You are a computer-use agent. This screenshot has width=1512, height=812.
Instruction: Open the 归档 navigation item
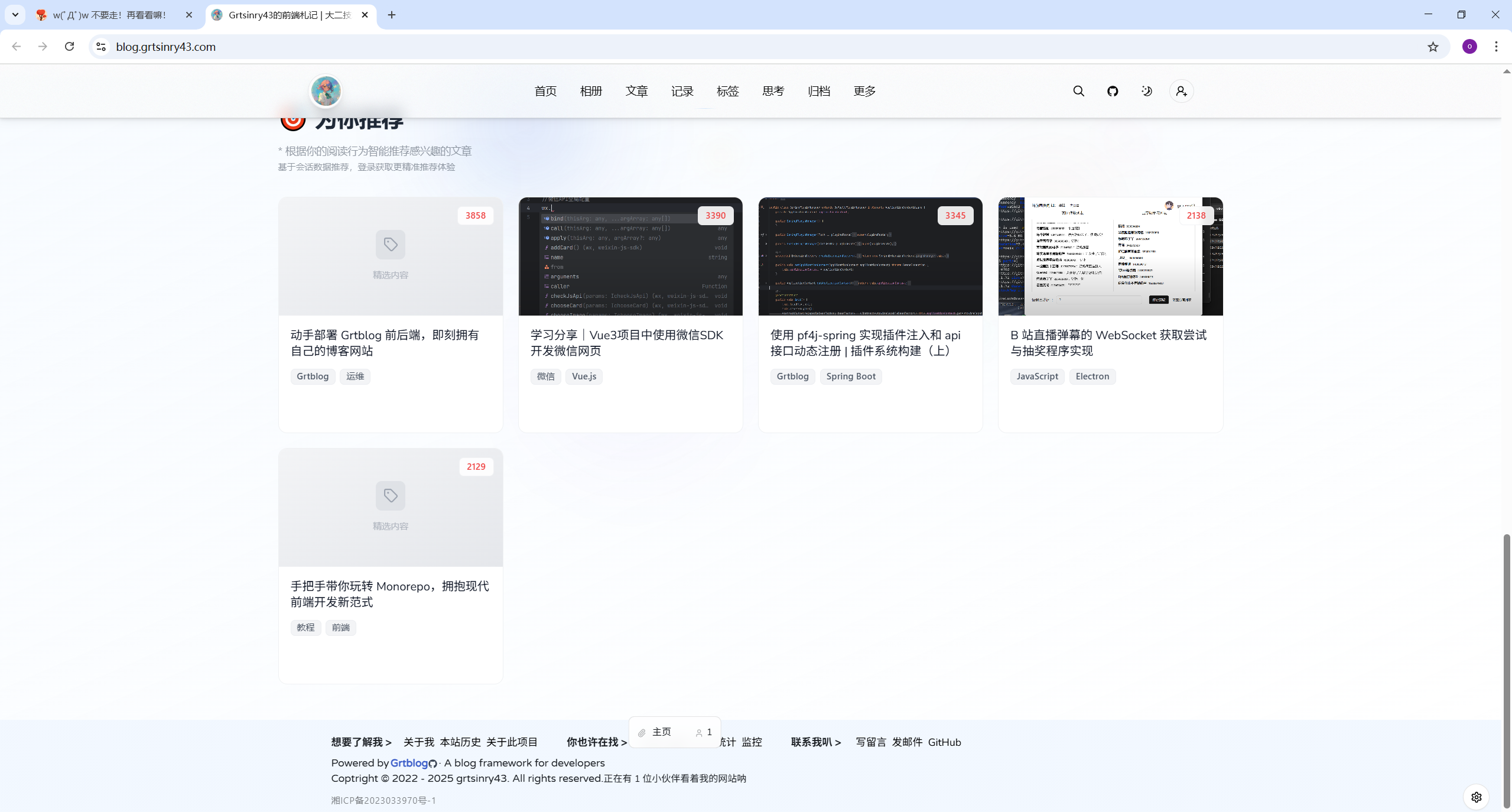pyautogui.click(x=819, y=91)
